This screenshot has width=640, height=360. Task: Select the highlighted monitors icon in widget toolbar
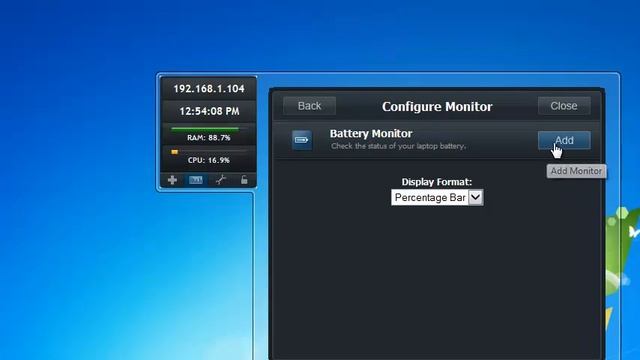(196, 180)
